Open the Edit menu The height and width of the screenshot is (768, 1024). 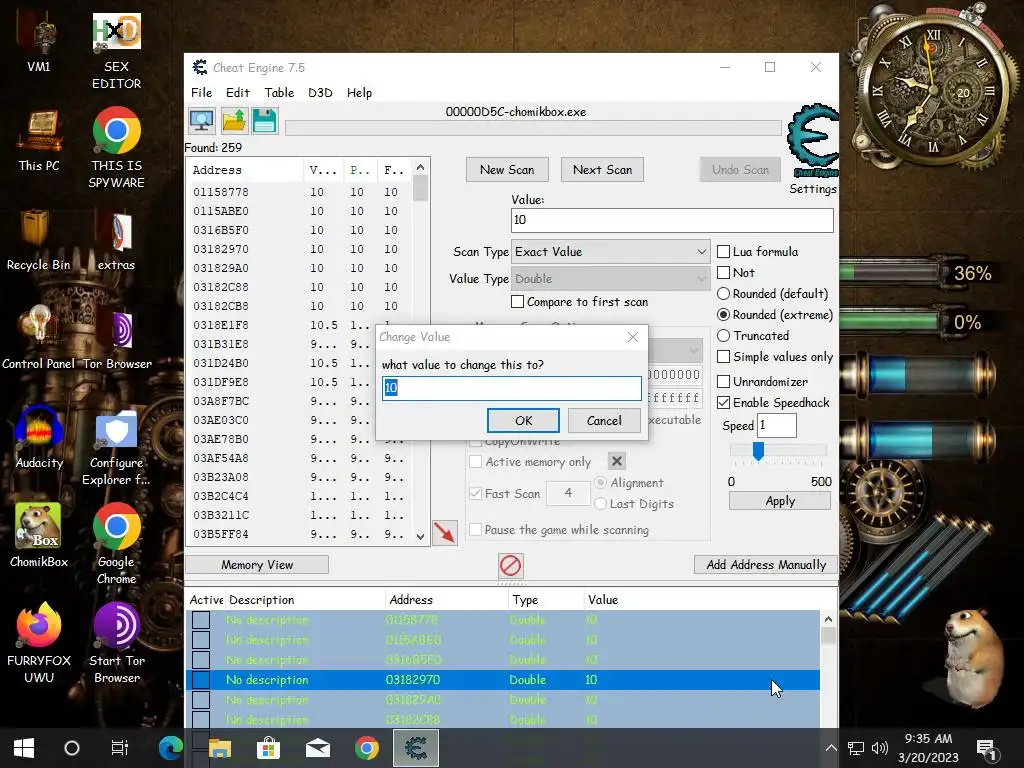tap(238, 93)
